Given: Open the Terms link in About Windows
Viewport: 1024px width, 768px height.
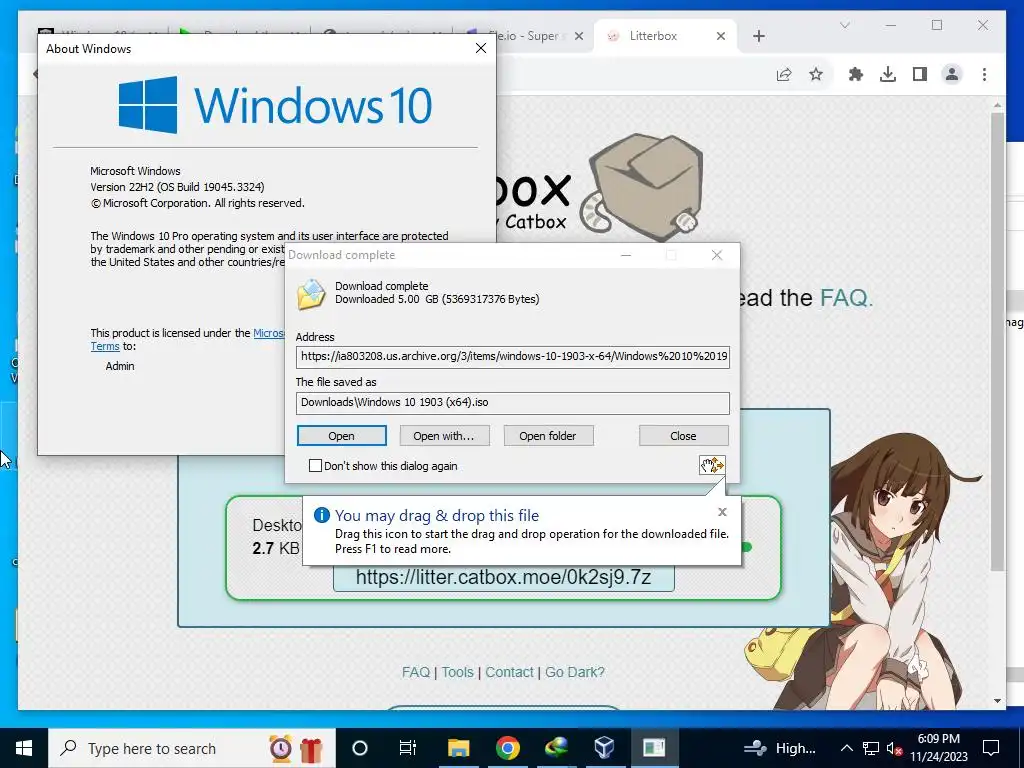Looking at the screenshot, I should 104,346.
